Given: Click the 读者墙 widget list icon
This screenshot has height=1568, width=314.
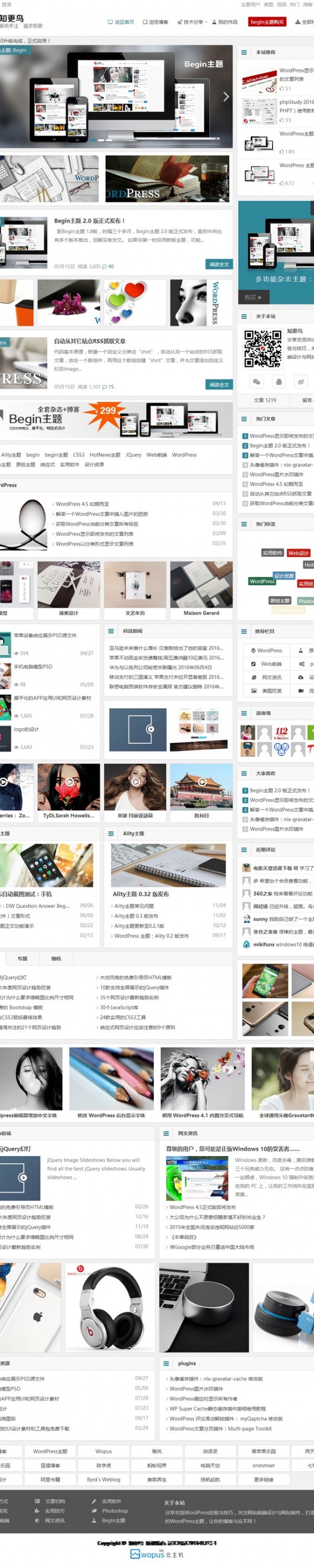Looking at the screenshot, I should click(x=244, y=713).
